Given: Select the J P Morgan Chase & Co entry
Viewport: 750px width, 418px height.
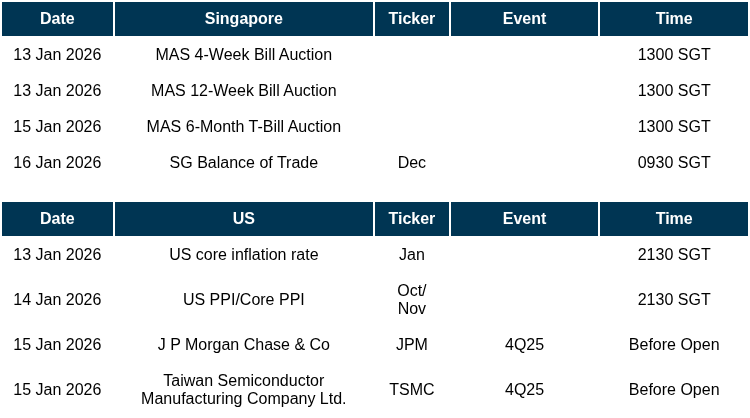Looking at the screenshot, I should coord(243,345).
